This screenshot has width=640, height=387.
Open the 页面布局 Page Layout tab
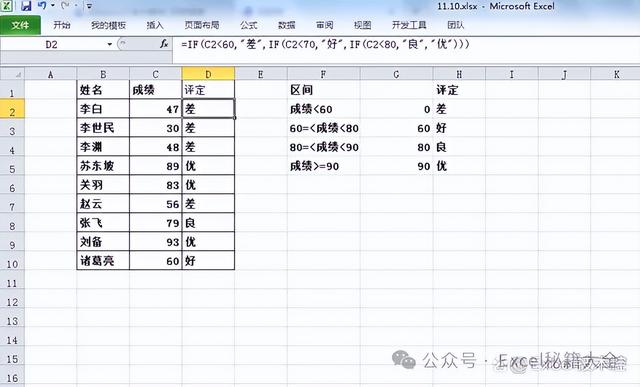click(202, 25)
